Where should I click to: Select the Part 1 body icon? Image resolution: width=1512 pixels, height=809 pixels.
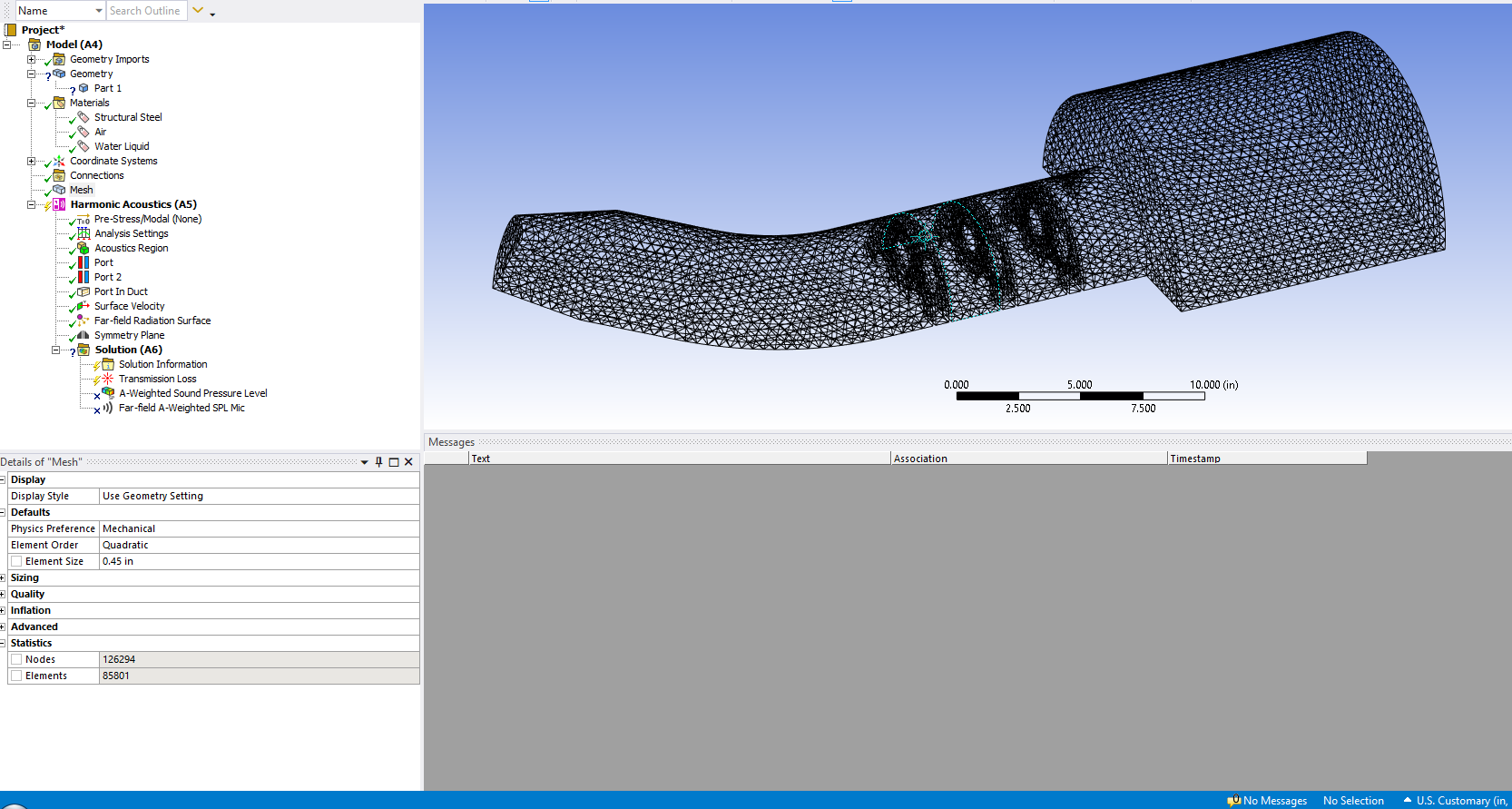83,88
